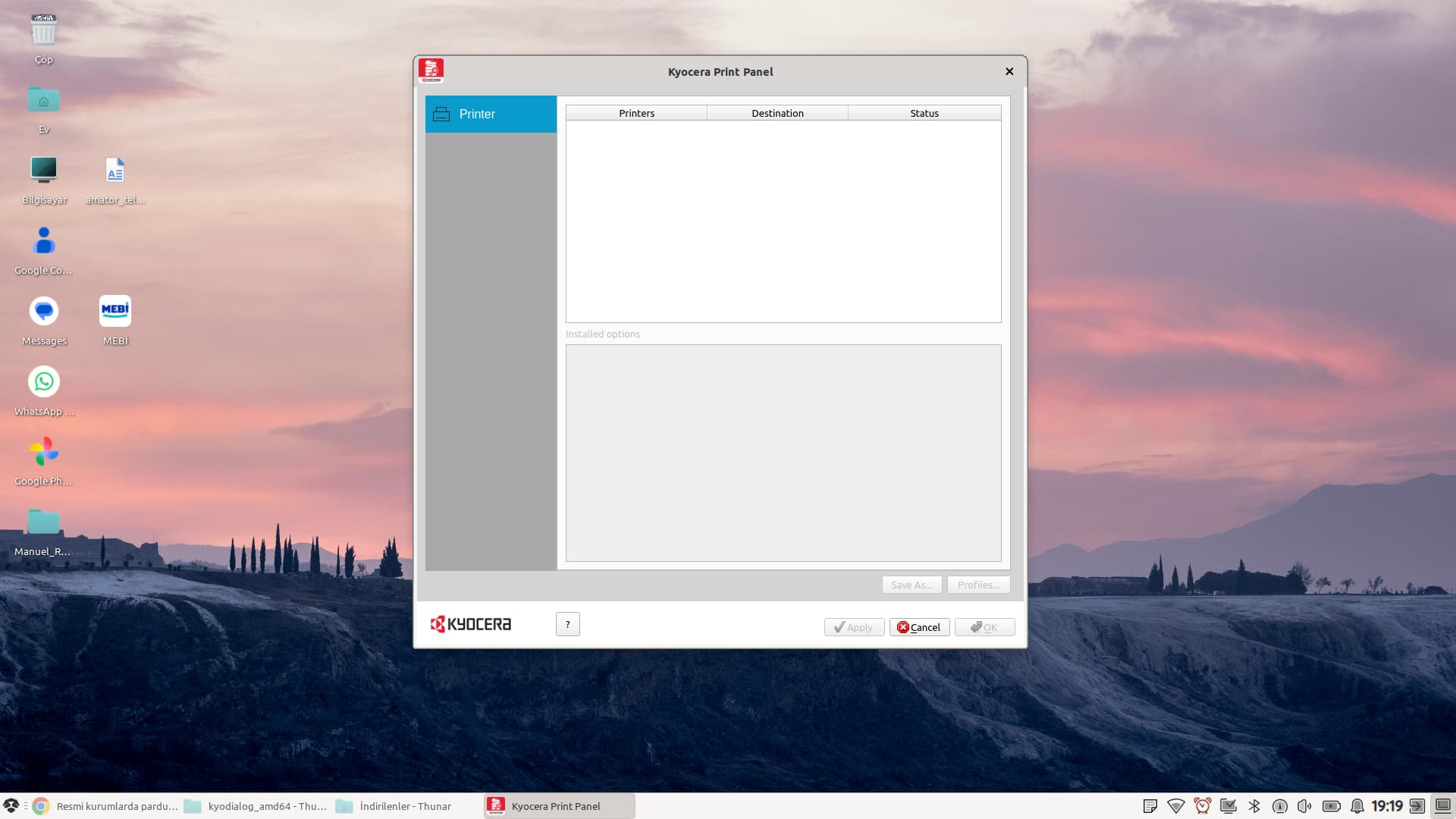Click the Printers column header

click(x=636, y=113)
